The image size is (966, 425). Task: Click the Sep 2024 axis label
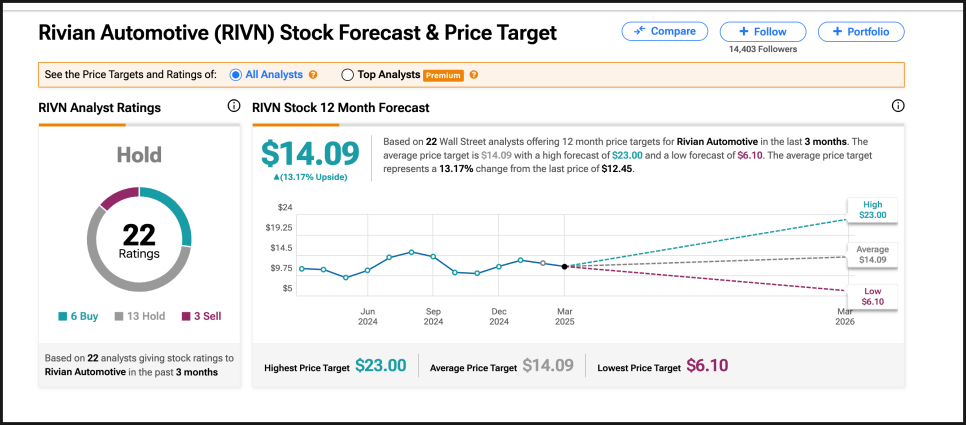(433, 317)
